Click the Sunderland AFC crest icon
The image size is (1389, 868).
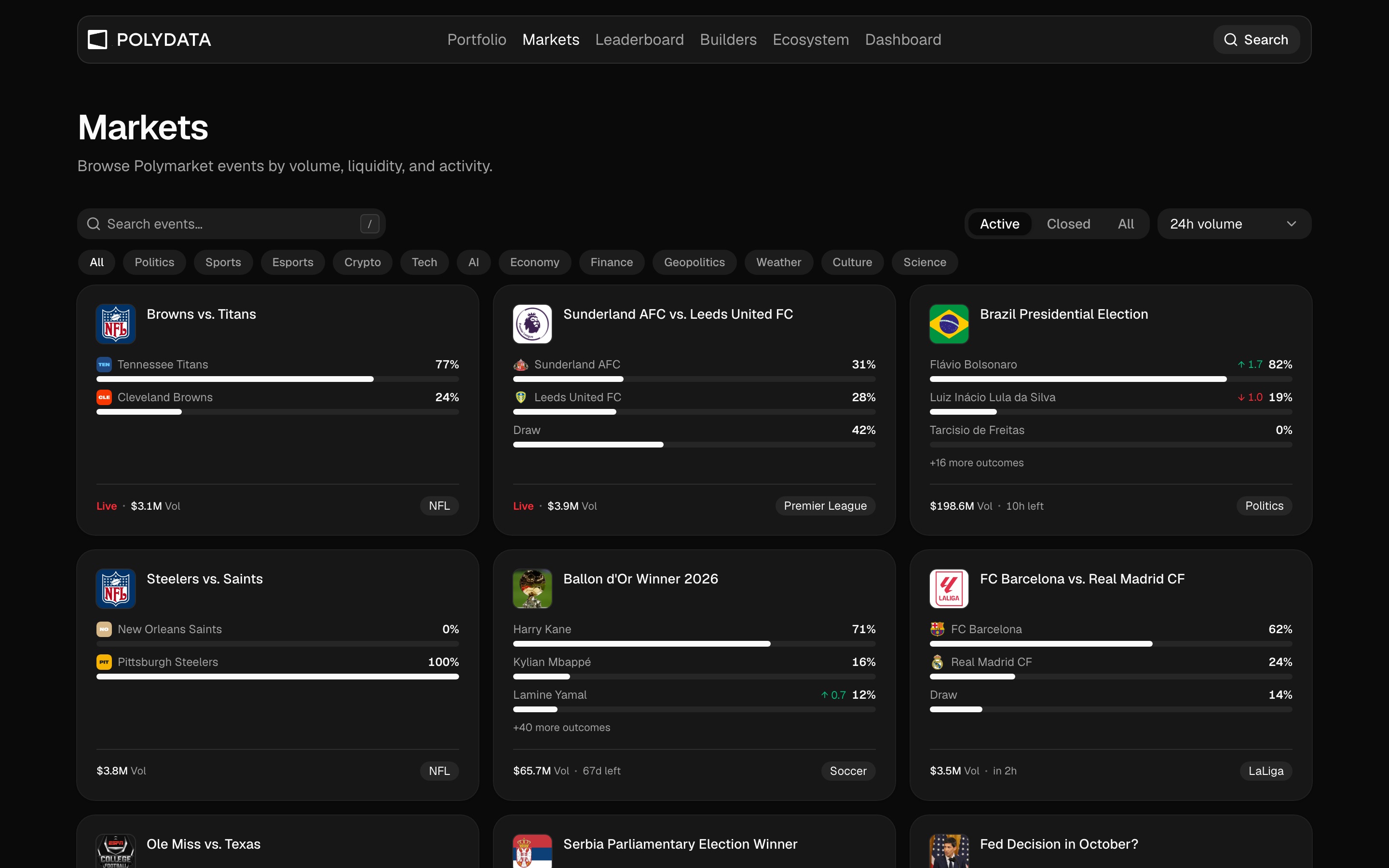point(520,365)
